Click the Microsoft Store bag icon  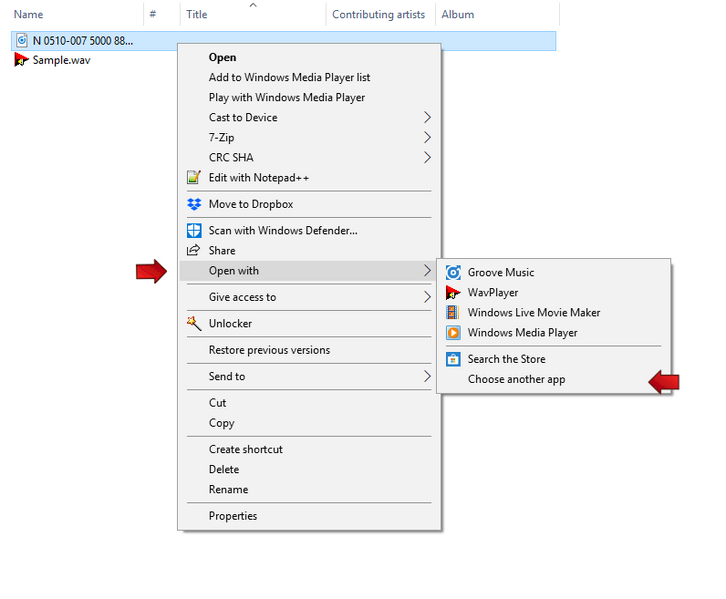pyautogui.click(x=453, y=359)
